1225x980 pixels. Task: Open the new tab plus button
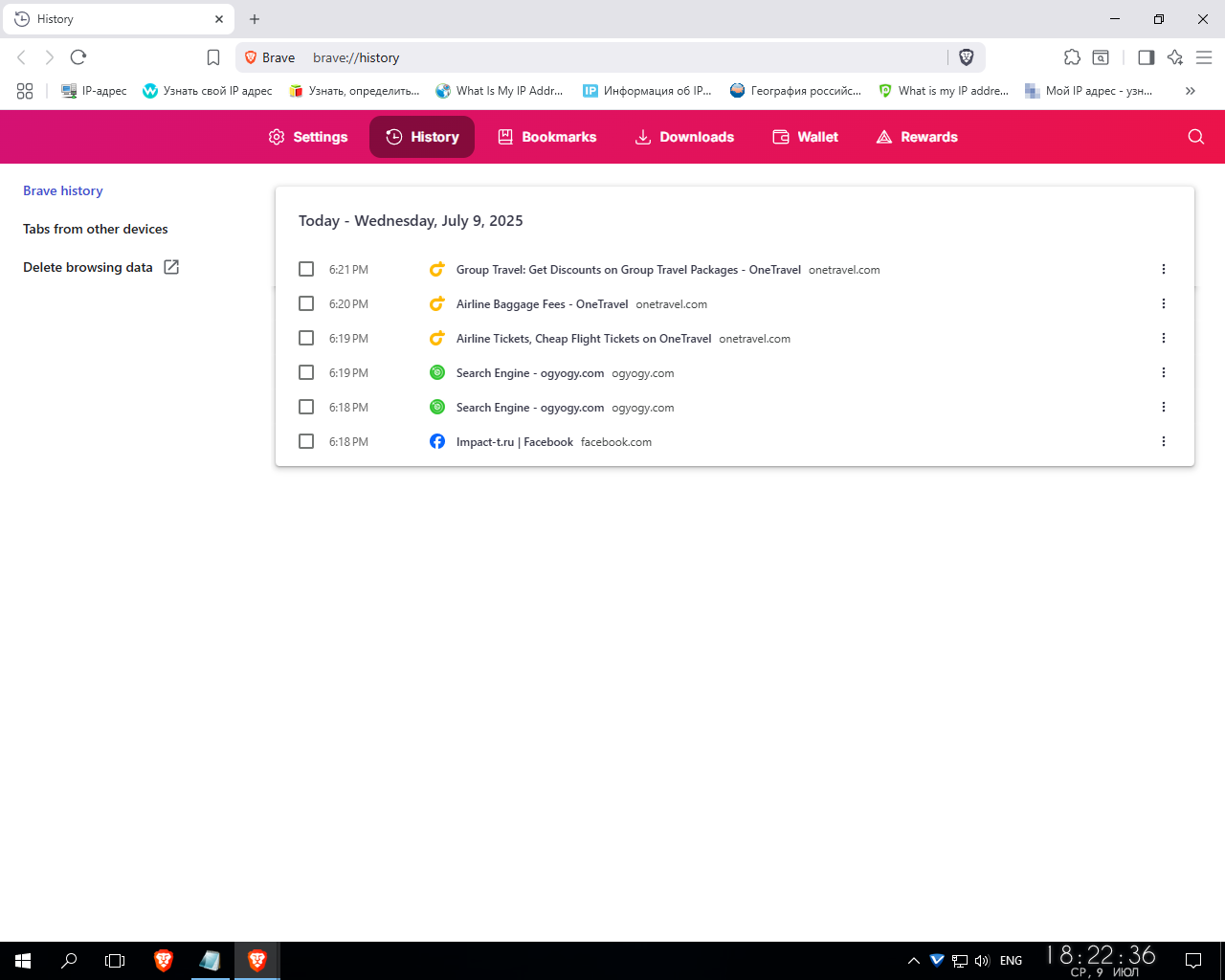pyautogui.click(x=255, y=19)
